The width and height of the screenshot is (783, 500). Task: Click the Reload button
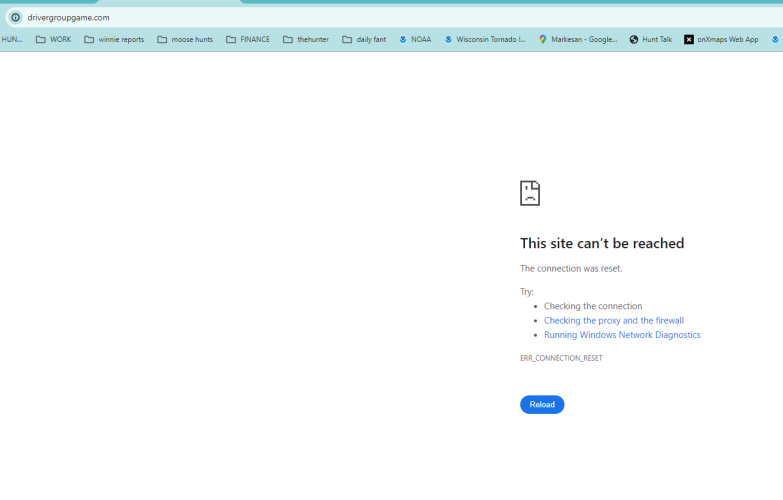point(542,405)
